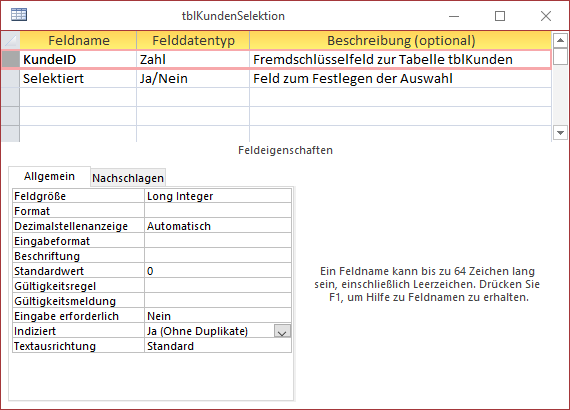570x410 pixels.
Task: Switch to the Nachschlagen tab
Action: tap(128, 178)
